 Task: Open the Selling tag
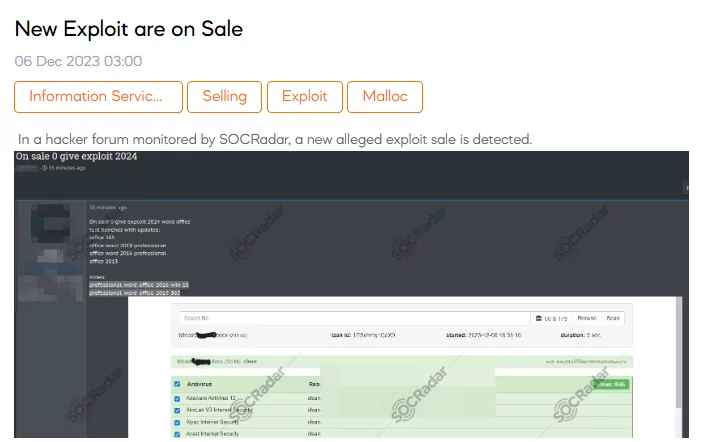224,97
